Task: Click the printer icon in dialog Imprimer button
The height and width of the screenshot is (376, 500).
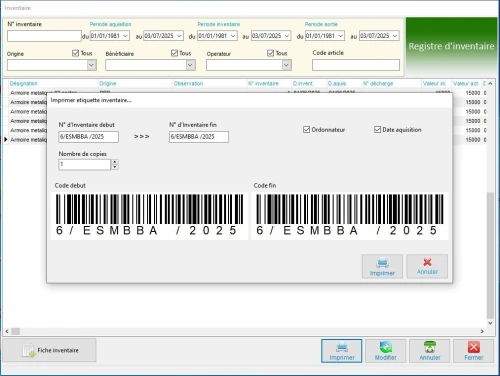Action: tap(382, 263)
